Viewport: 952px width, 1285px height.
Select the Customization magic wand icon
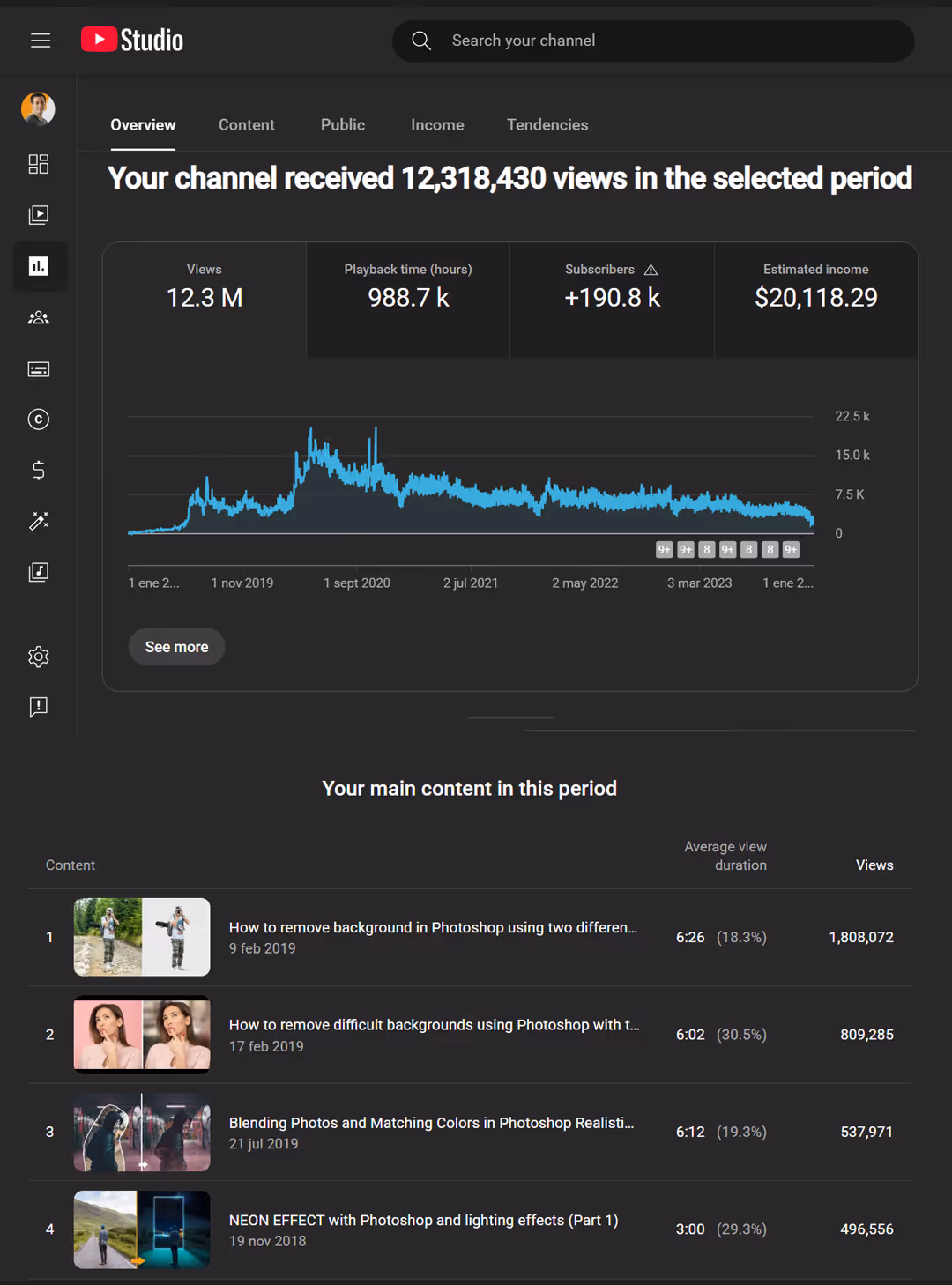coord(39,521)
